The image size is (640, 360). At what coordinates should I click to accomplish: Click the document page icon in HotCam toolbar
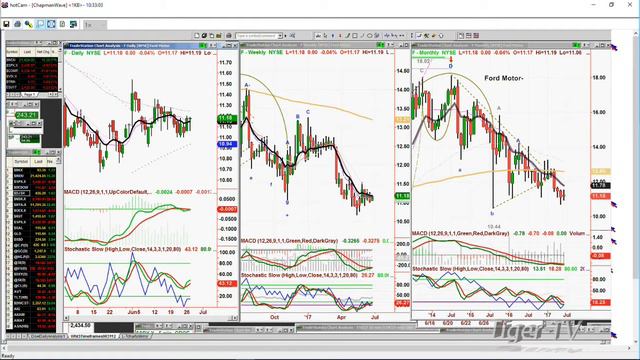[62, 24]
